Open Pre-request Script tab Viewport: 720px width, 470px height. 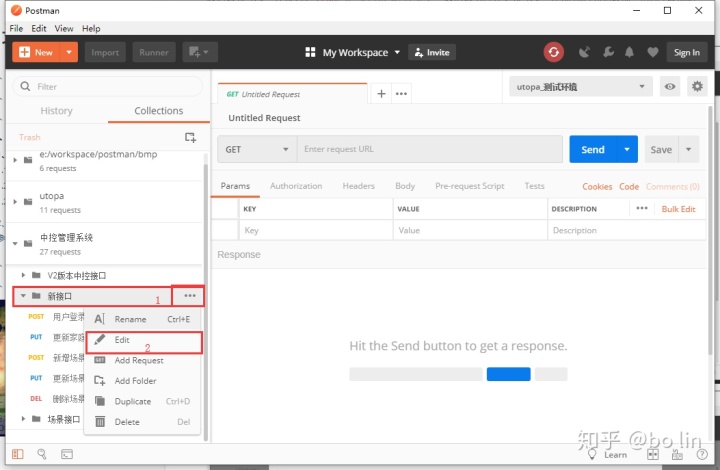coord(469,186)
